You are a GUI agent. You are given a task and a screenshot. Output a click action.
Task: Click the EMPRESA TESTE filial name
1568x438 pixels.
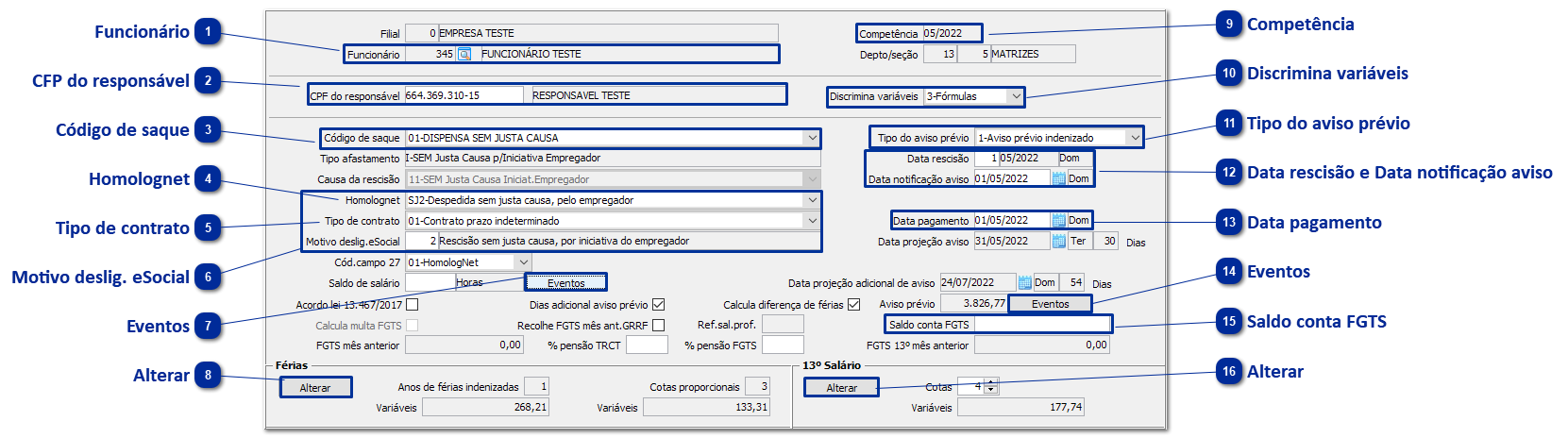click(477, 33)
